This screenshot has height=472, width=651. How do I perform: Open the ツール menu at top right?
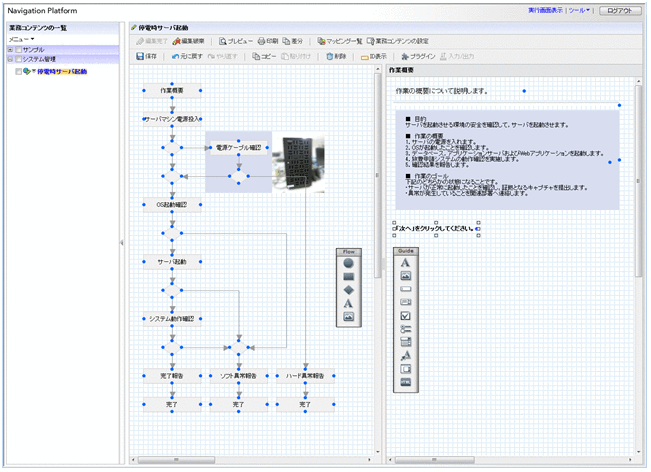click(x=578, y=9)
